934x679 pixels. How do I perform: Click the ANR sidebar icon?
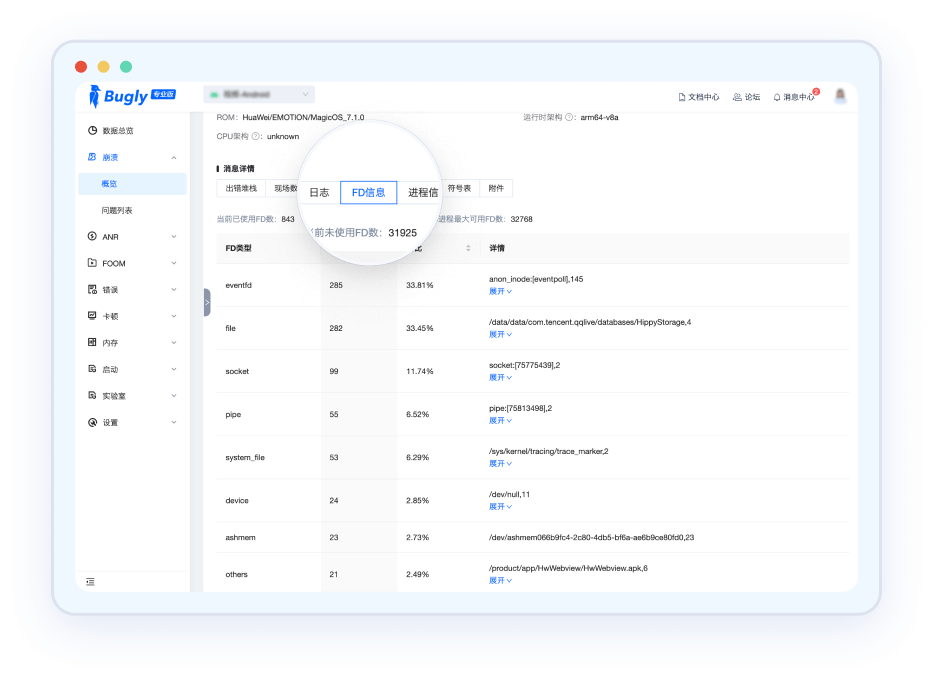[93, 237]
